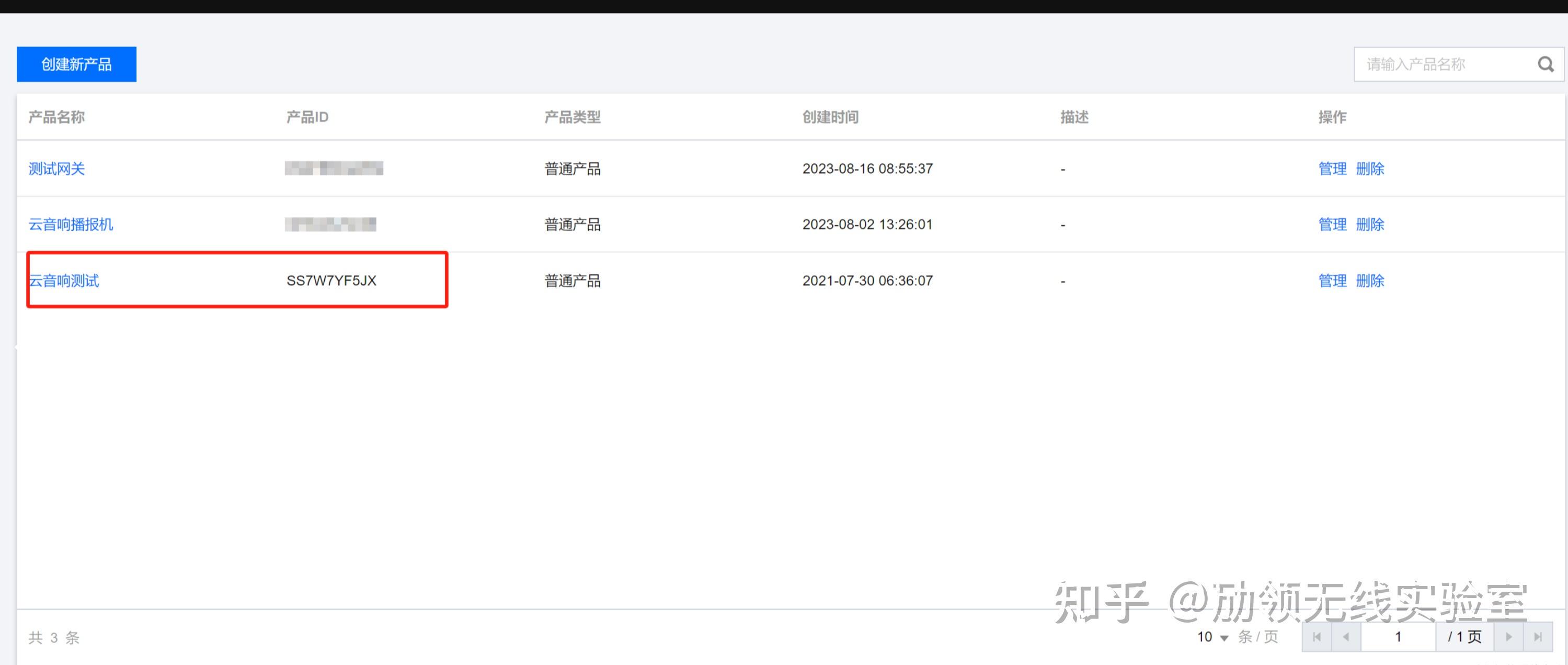Click creation time 2023-08-02 13:26:01
Viewport: 1568px width, 665px height.
coord(867,224)
